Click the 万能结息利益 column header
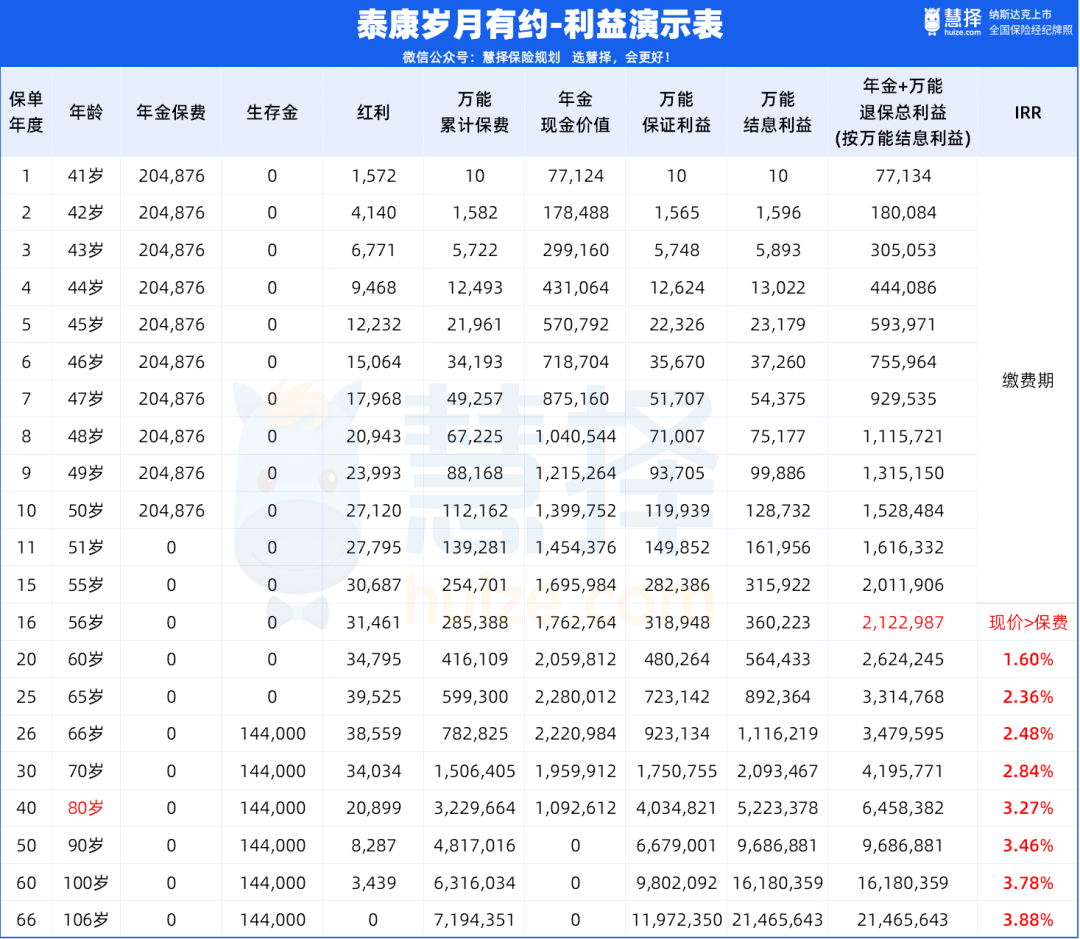This screenshot has height=939, width=1080. click(777, 112)
